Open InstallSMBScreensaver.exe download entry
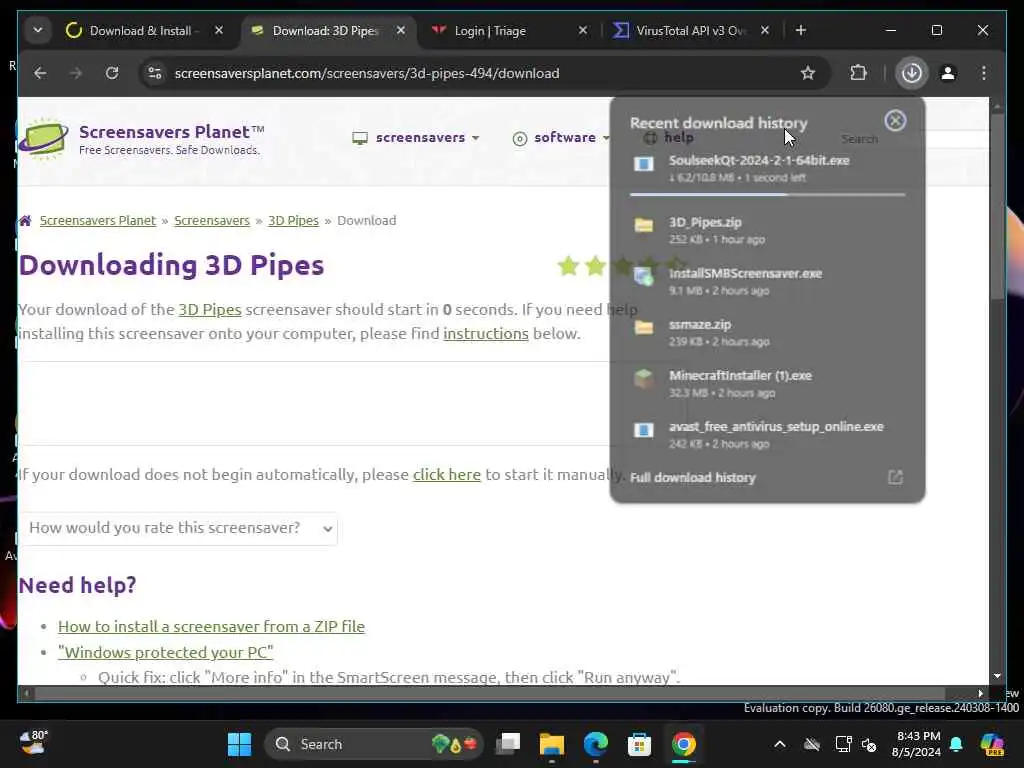 pyautogui.click(x=767, y=281)
